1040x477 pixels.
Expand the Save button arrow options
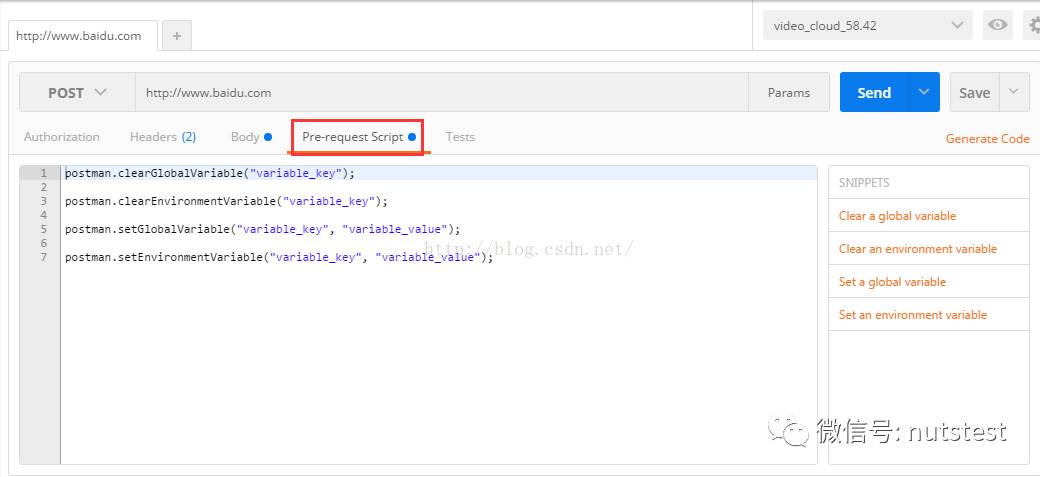(x=1013, y=92)
